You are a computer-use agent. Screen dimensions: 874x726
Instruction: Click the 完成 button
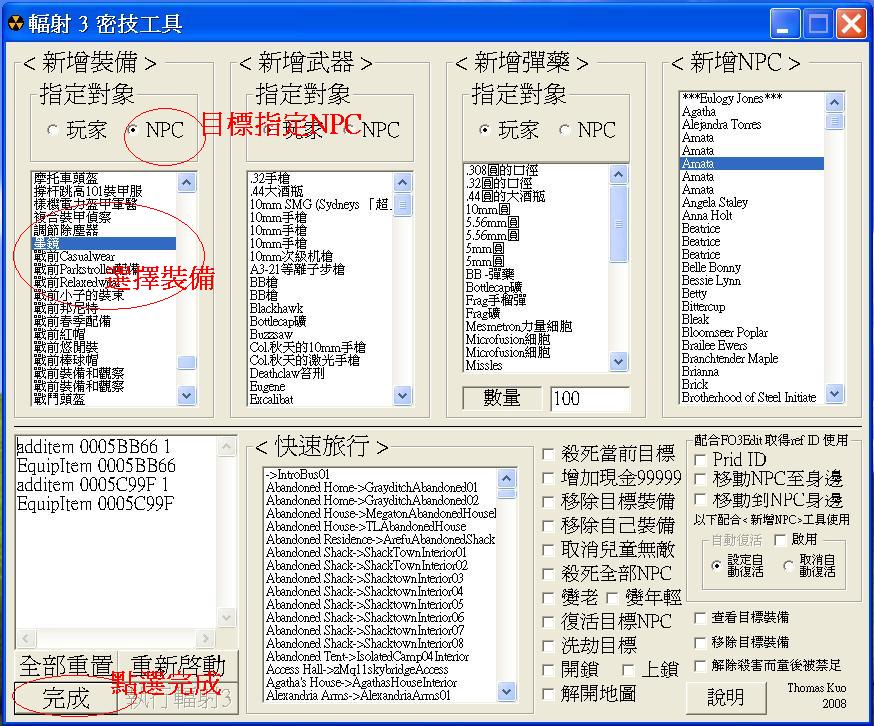pyautogui.click(x=67, y=698)
